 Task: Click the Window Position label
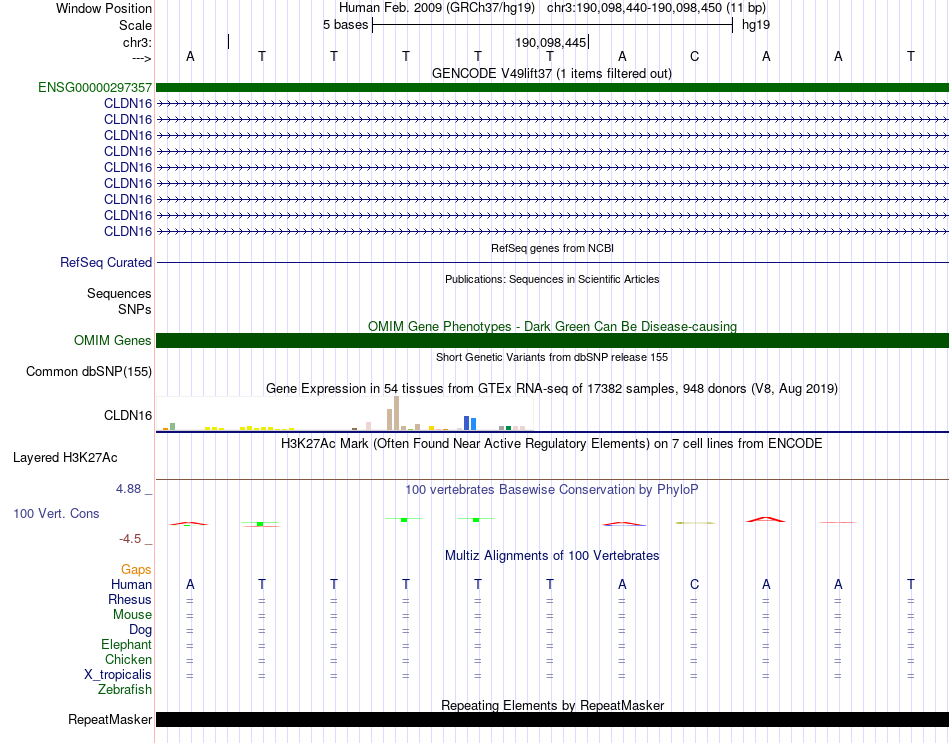click(104, 8)
